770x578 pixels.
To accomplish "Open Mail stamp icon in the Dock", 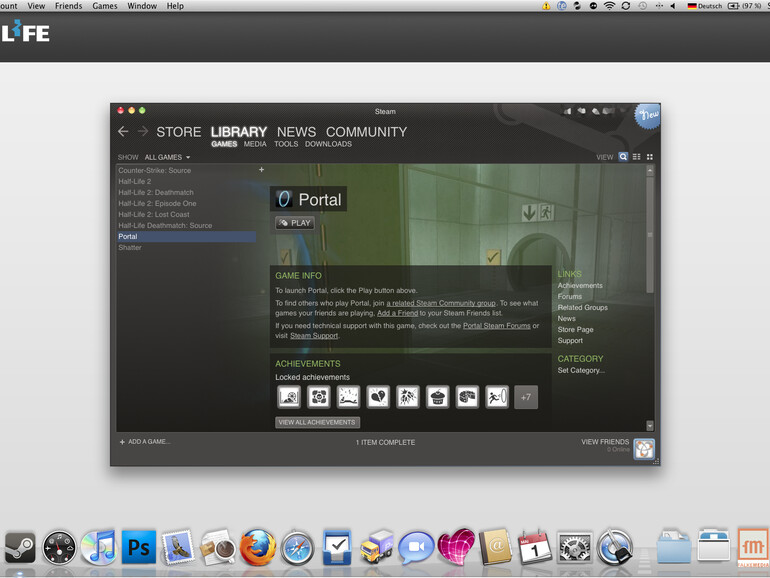I will pos(178,547).
